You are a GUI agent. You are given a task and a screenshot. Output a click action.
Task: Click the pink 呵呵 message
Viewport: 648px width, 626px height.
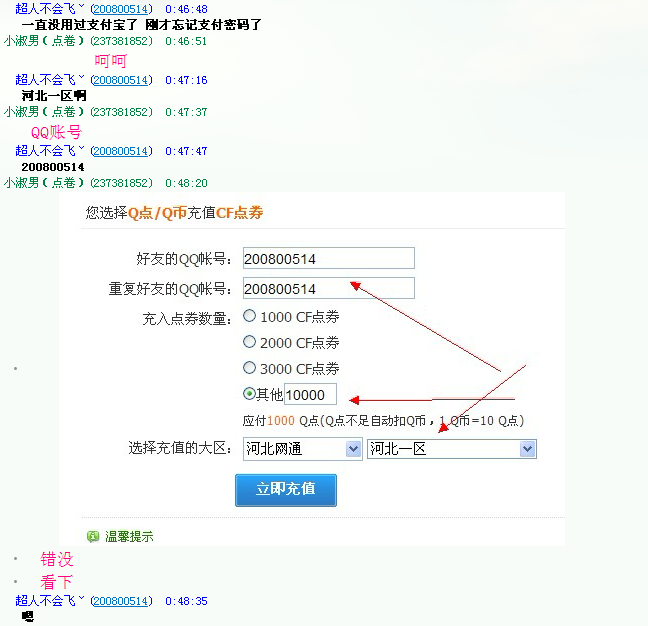tap(110, 61)
